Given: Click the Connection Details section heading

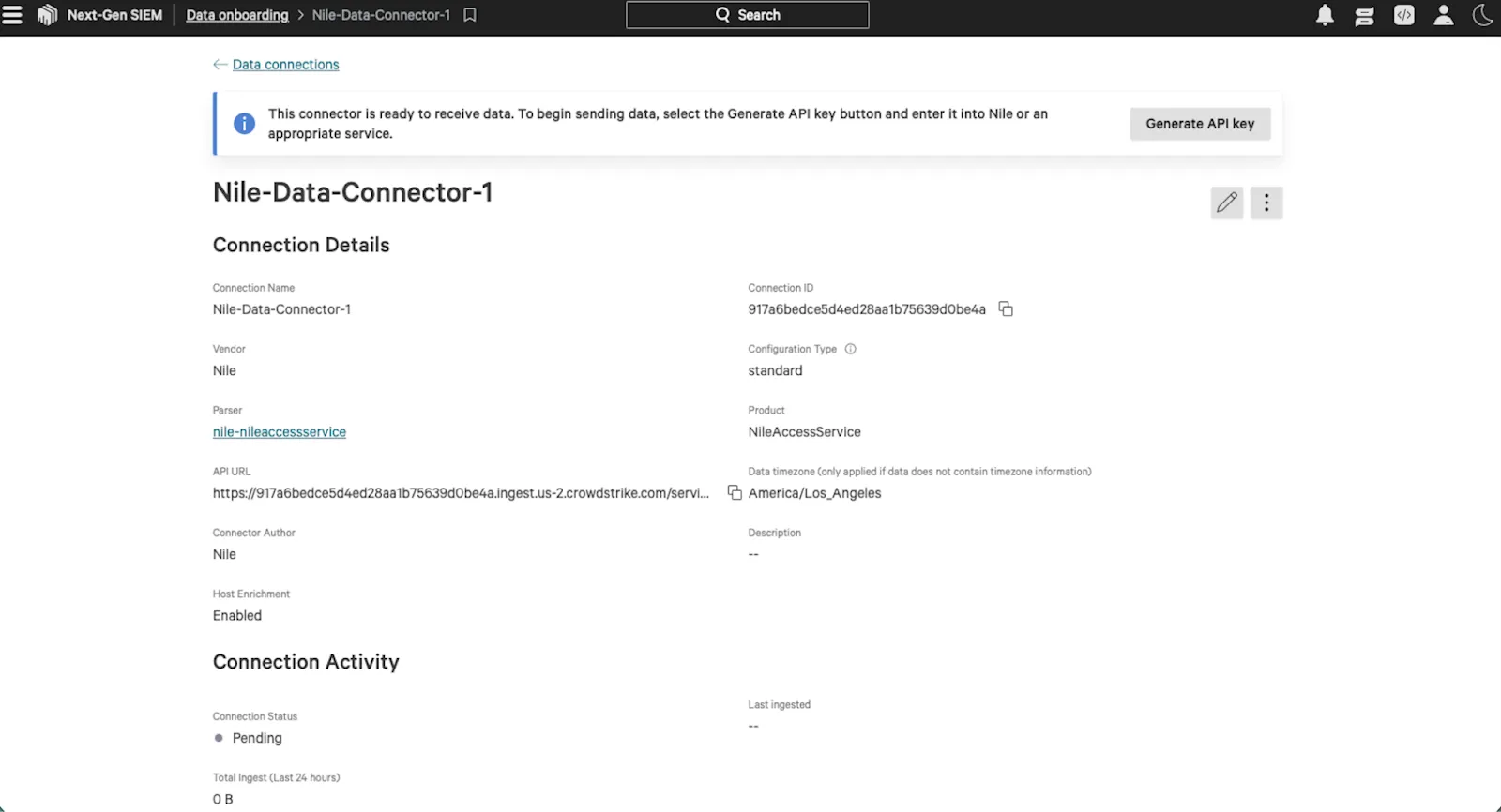Looking at the screenshot, I should (301, 245).
